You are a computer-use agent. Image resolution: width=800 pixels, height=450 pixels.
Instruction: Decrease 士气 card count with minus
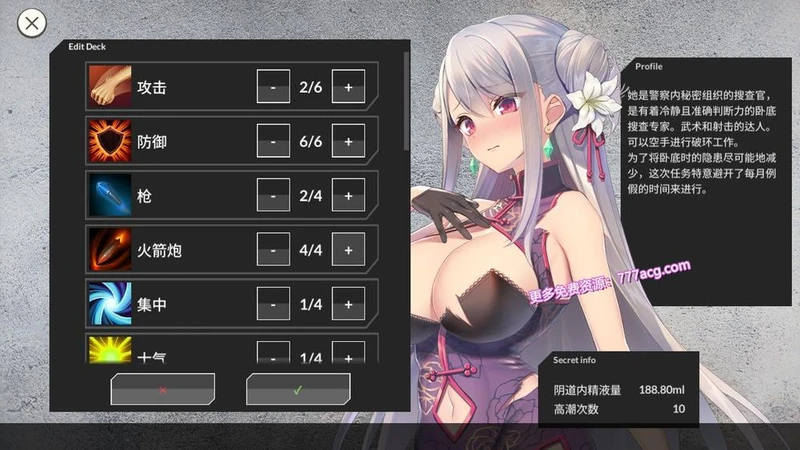pyautogui.click(x=273, y=353)
